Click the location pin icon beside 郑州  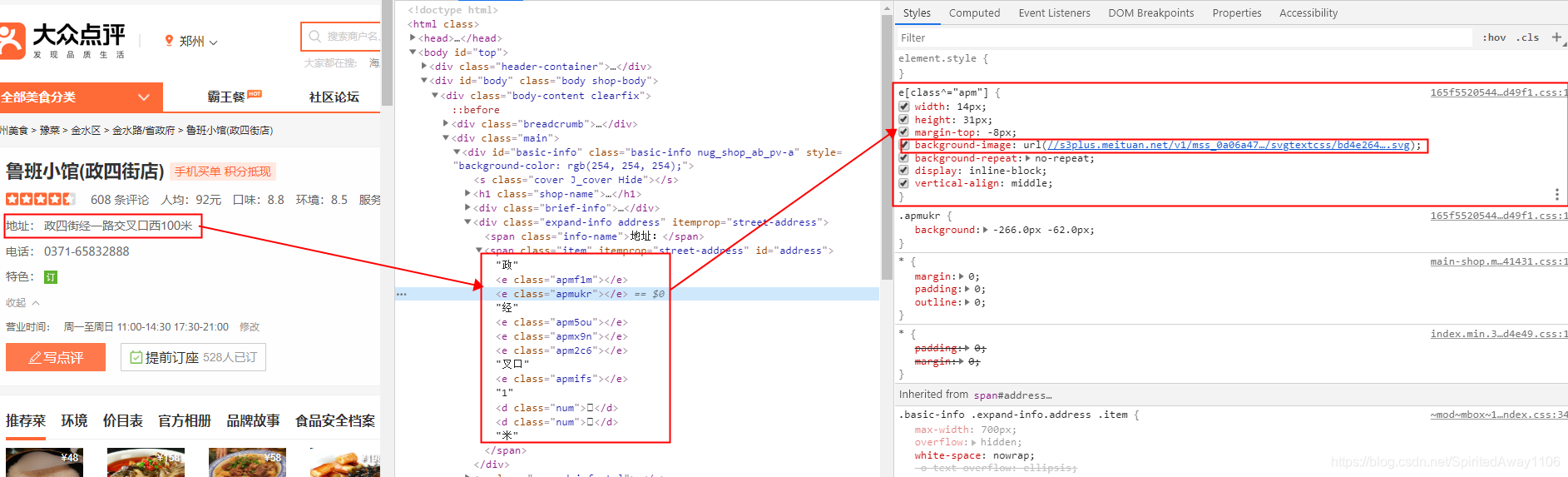pyautogui.click(x=170, y=41)
